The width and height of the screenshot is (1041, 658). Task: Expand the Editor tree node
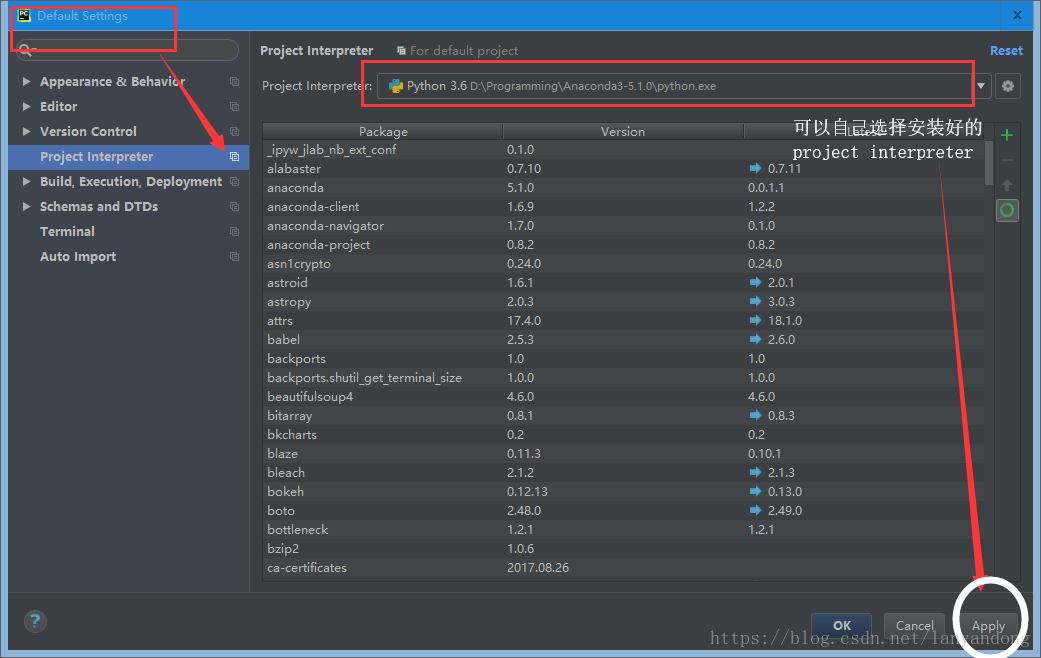pos(27,106)
